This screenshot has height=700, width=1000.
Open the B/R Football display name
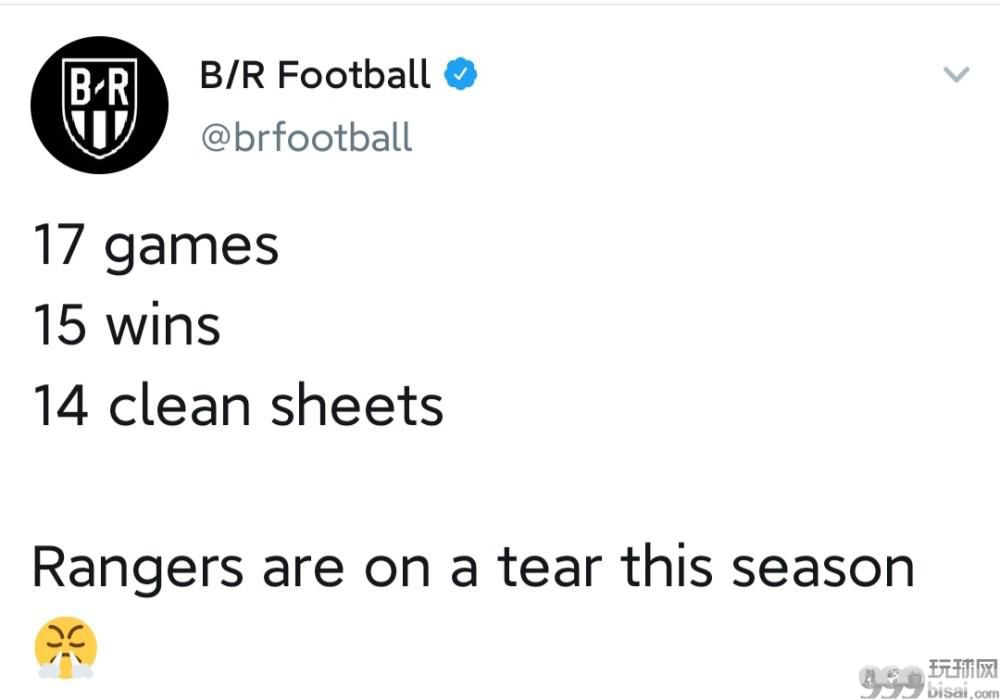coord(314,75)
